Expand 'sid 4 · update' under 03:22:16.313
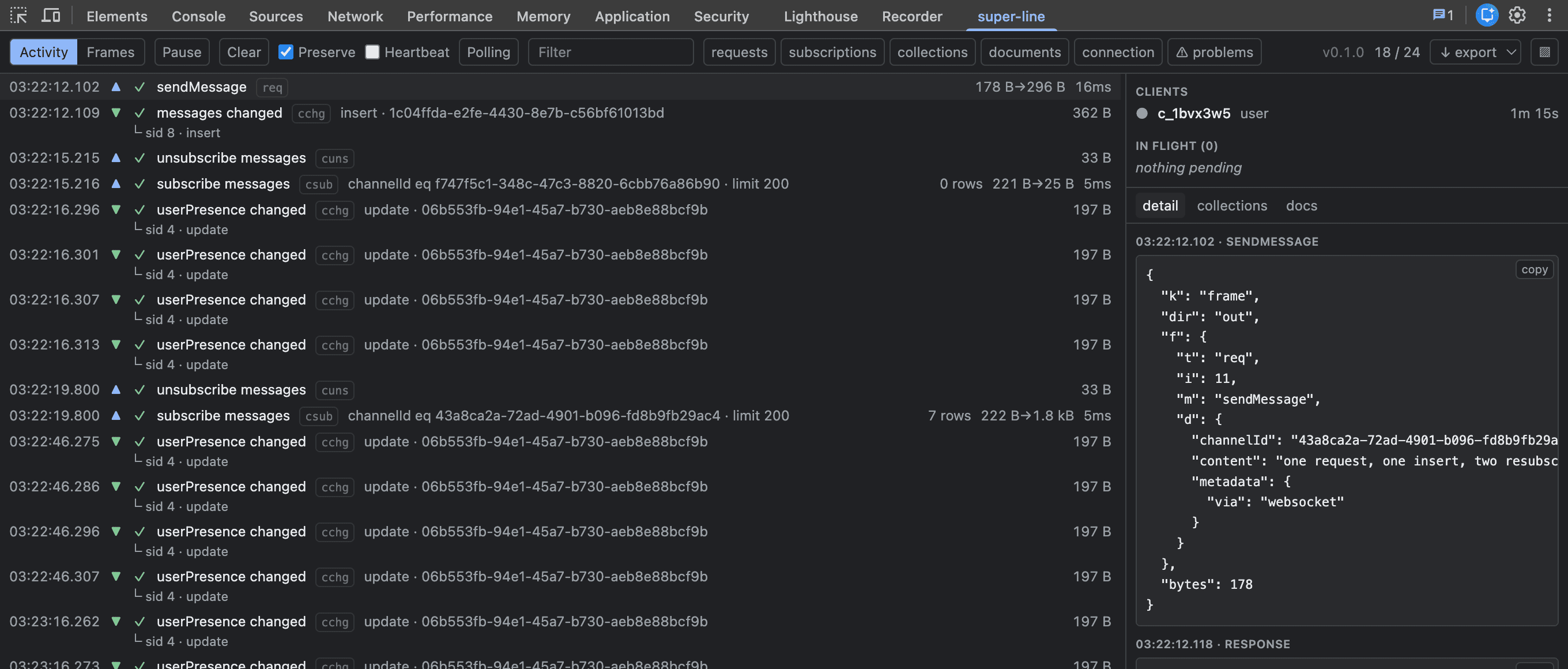This screenshot has height=669, width=1568. [181, 365]
